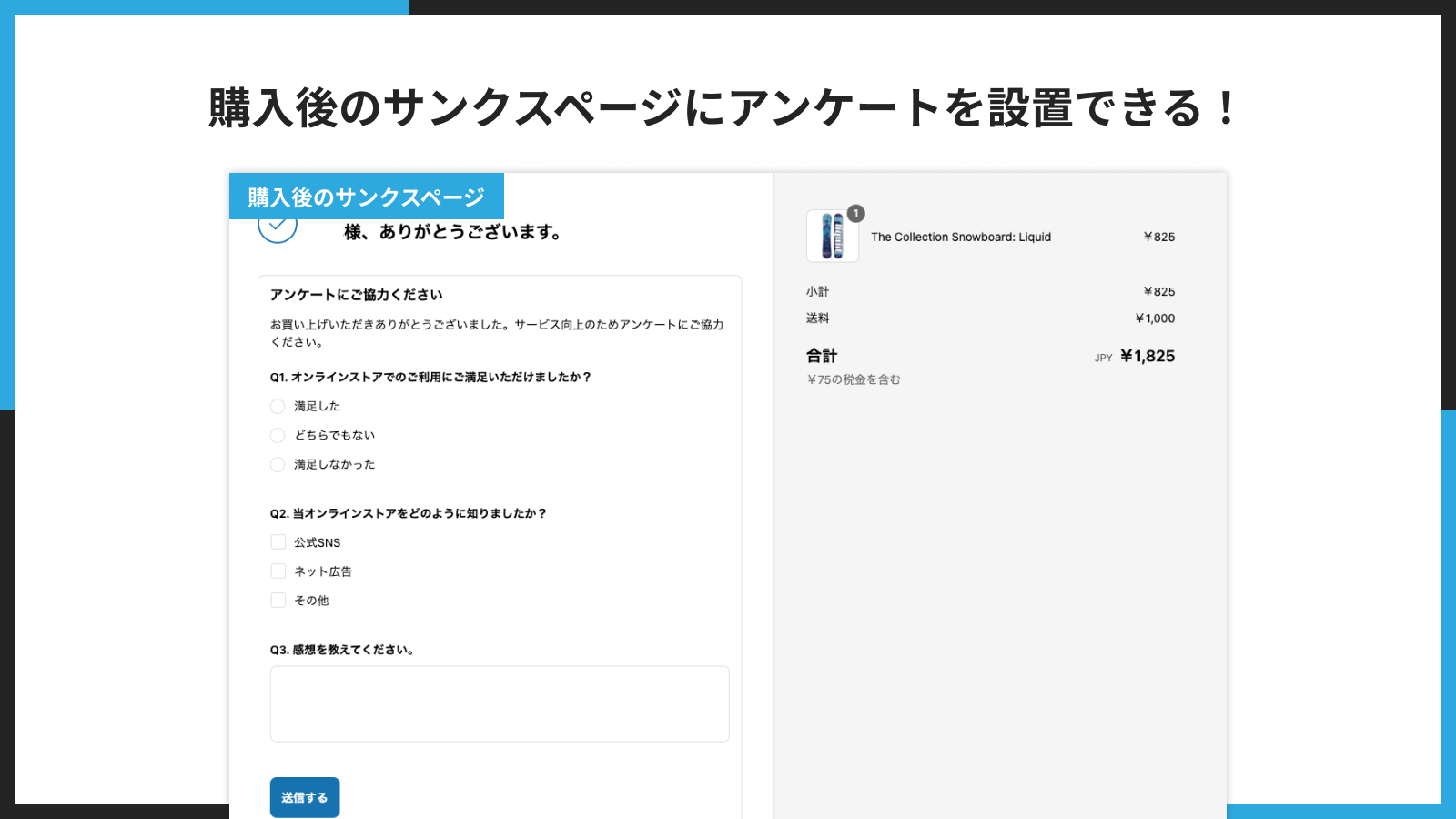This screenshot has height=819, width=1456.
Task: Click the 購入後のサンクスページ label tab
Action: [367, 195]
